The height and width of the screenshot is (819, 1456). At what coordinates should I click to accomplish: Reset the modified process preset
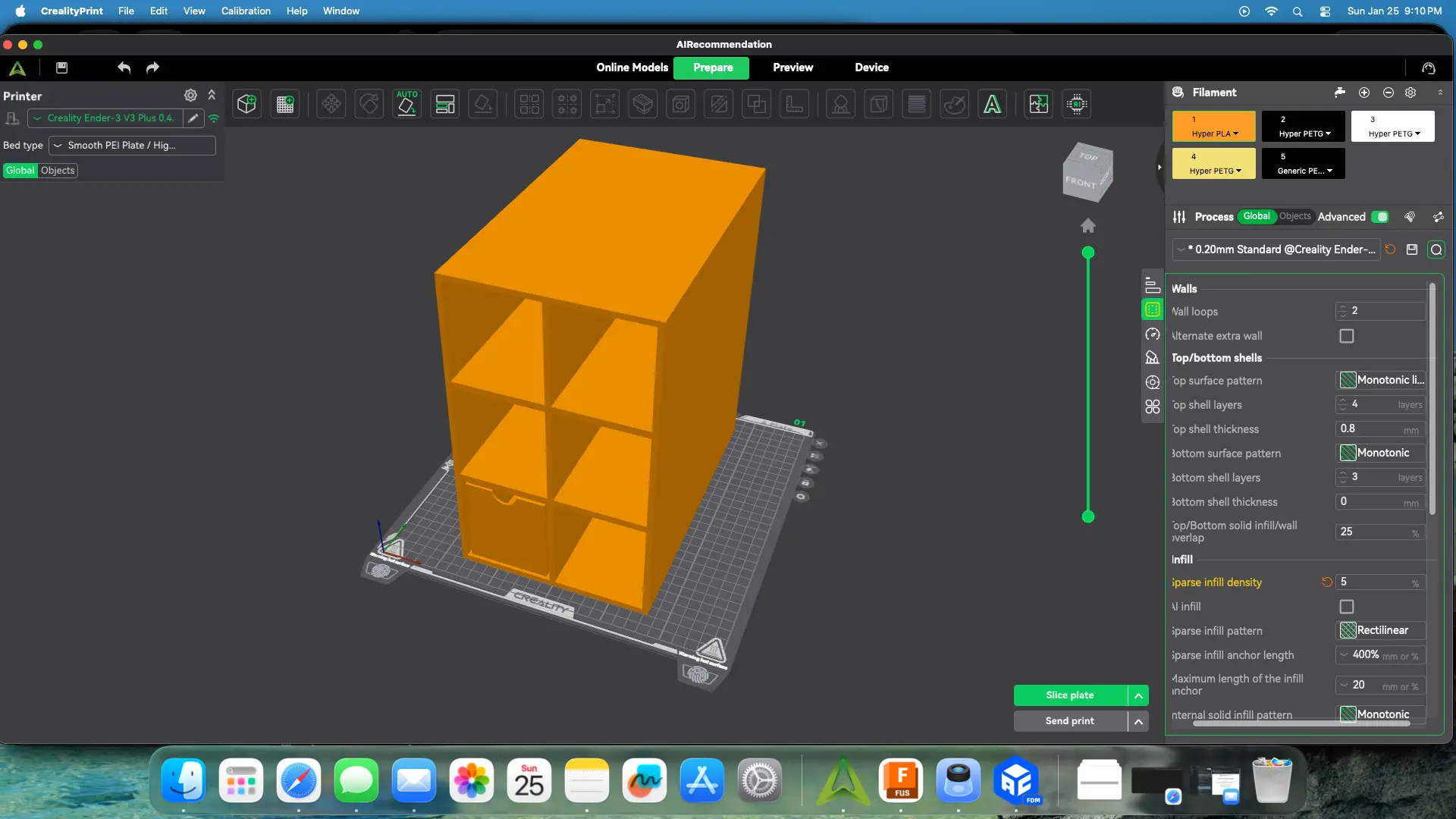1390,249
